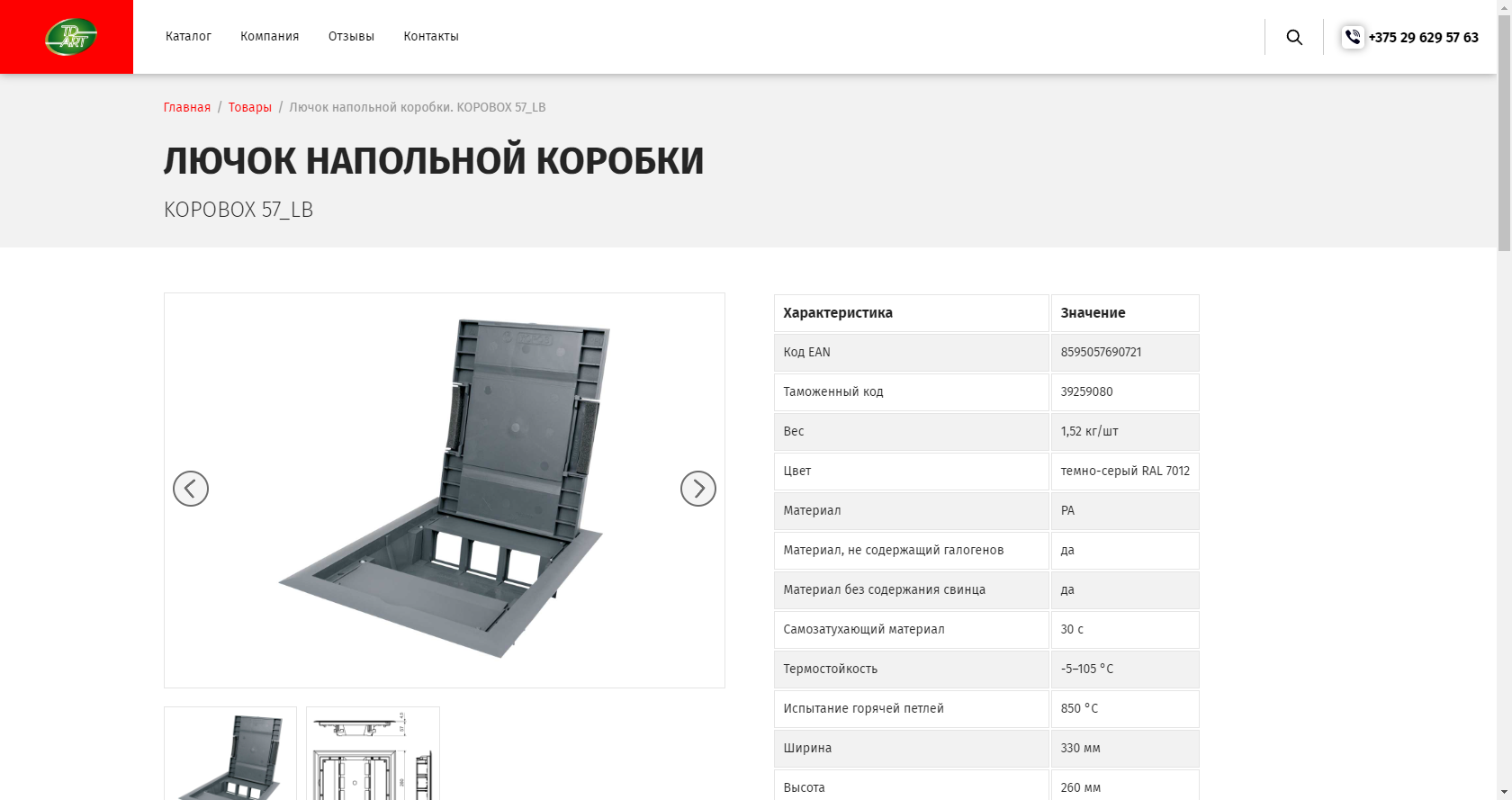Click Самозатухающий материал value 30 с
The width and height of the screenshot is (1512, 800).
coord(1072,629)
